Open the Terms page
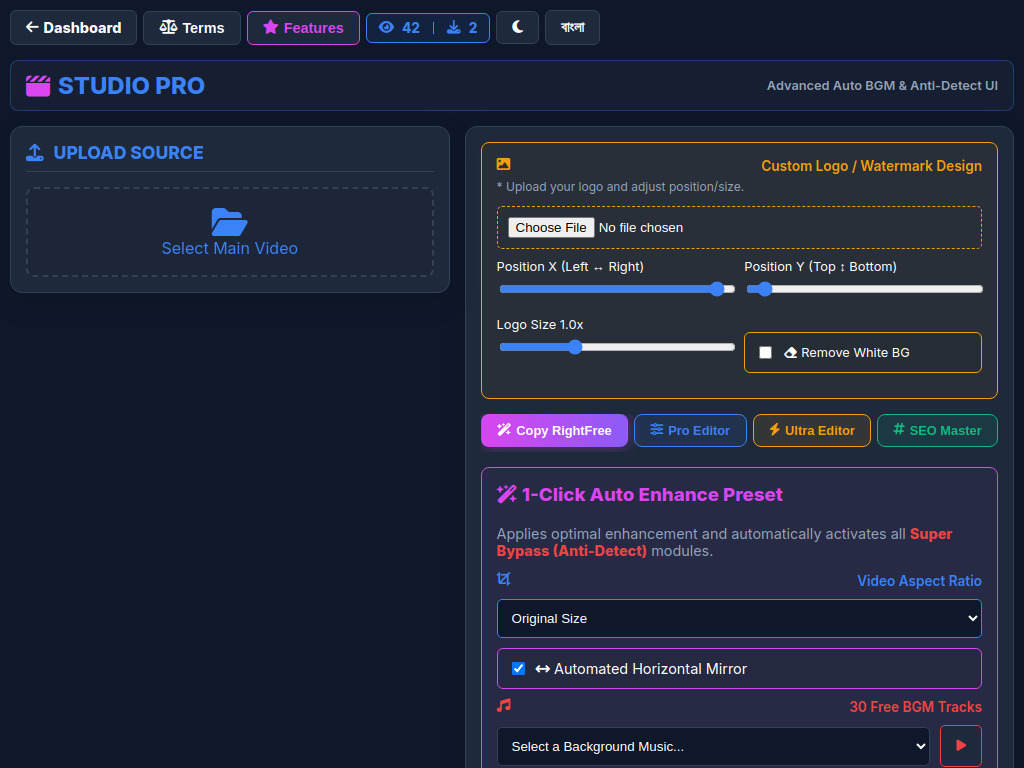Viewport: 1024px width, 768px height. click(192, 27)
